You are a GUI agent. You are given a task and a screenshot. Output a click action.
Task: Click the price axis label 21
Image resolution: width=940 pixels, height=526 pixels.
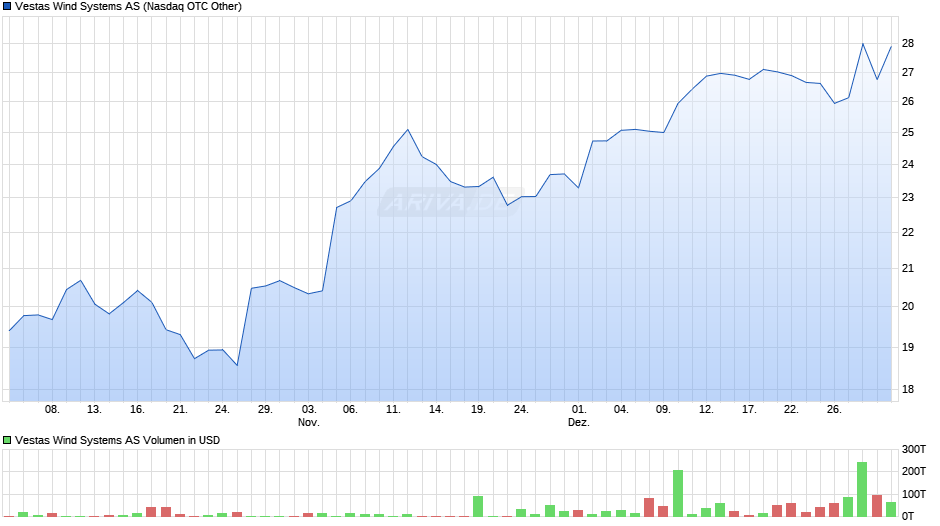click(908, 268)
